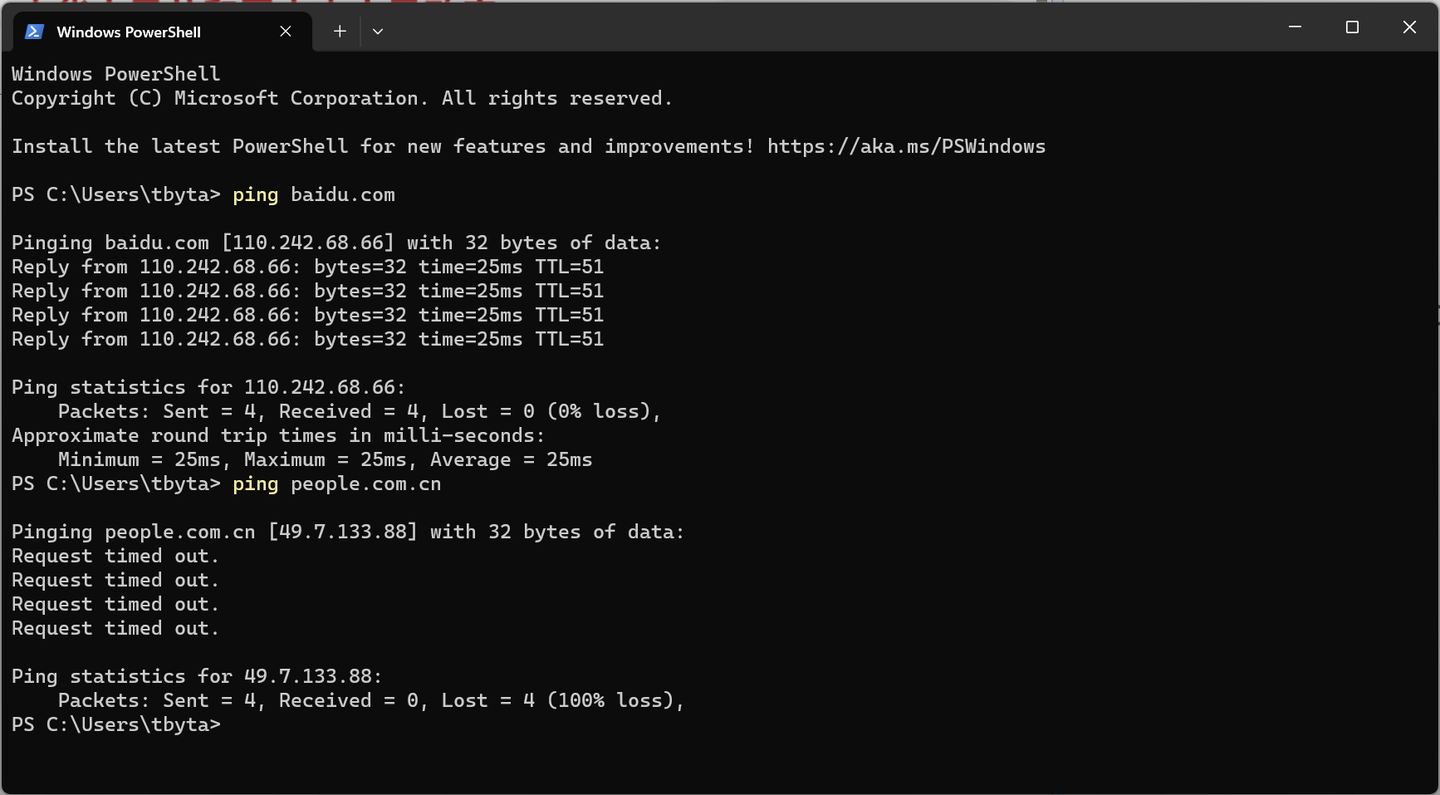Select the Windows PowerShell tab title
The height and width of the screenshot is (795, 1440).
point(128,32)
